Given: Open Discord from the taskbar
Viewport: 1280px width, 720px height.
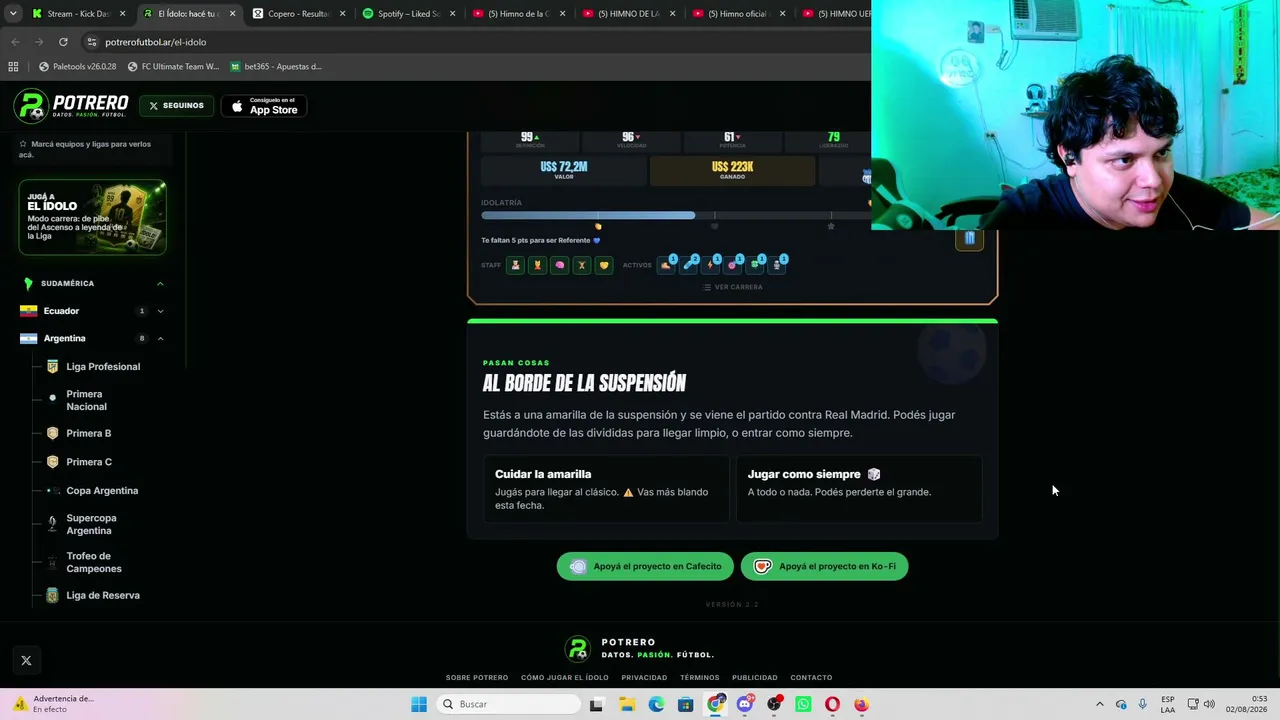Looking at the screenshot, I should coord(745,704).
